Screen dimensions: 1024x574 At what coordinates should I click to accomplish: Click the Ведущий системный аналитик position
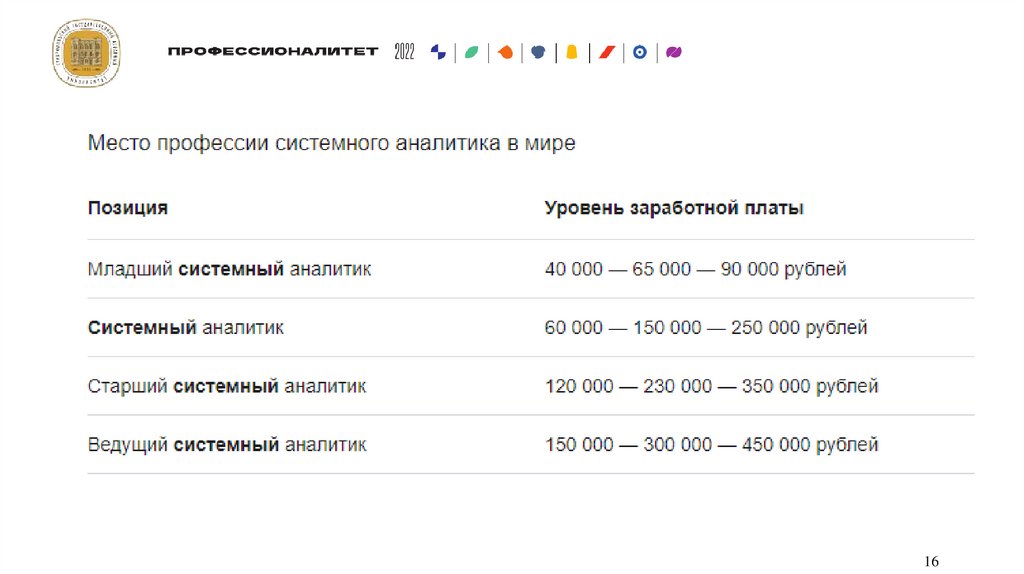(x=227, y=444)
